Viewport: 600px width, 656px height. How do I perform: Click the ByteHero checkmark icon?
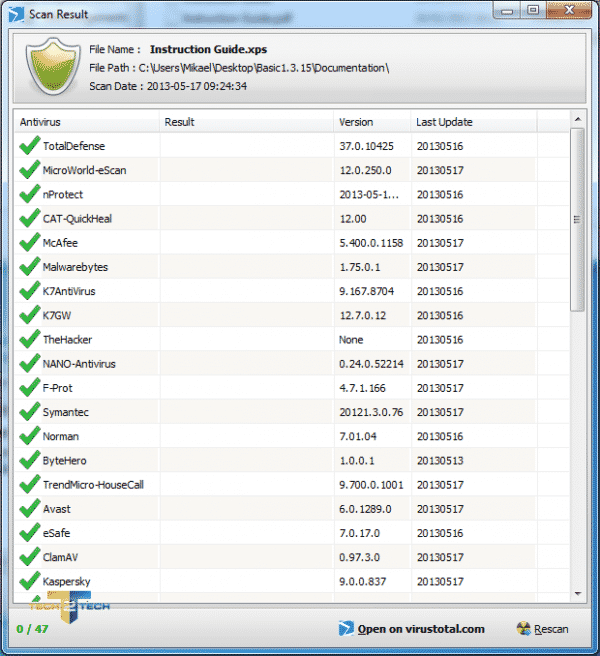coord(29,460)
